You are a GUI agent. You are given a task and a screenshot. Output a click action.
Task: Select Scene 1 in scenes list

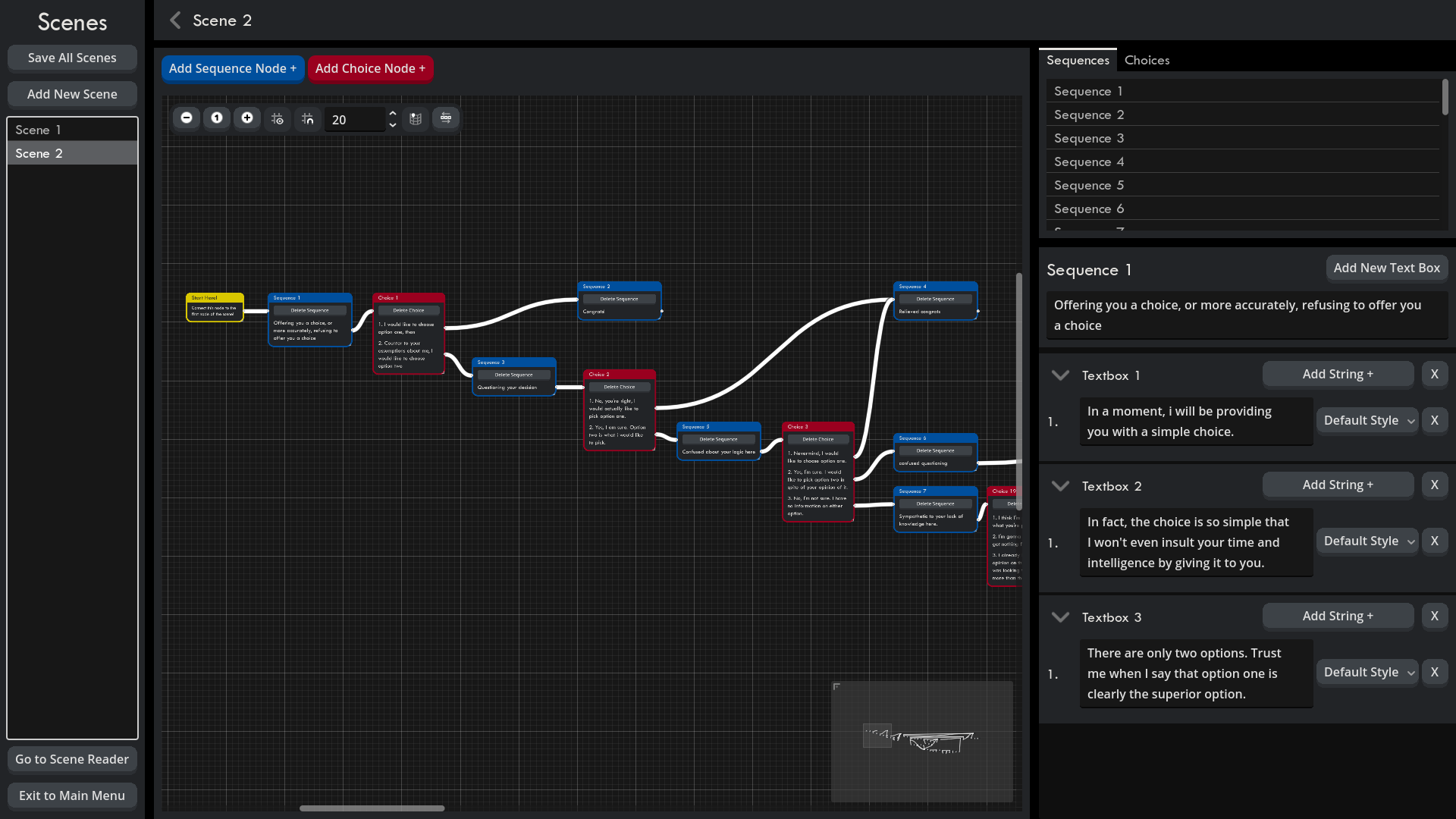tap(72, 130)
